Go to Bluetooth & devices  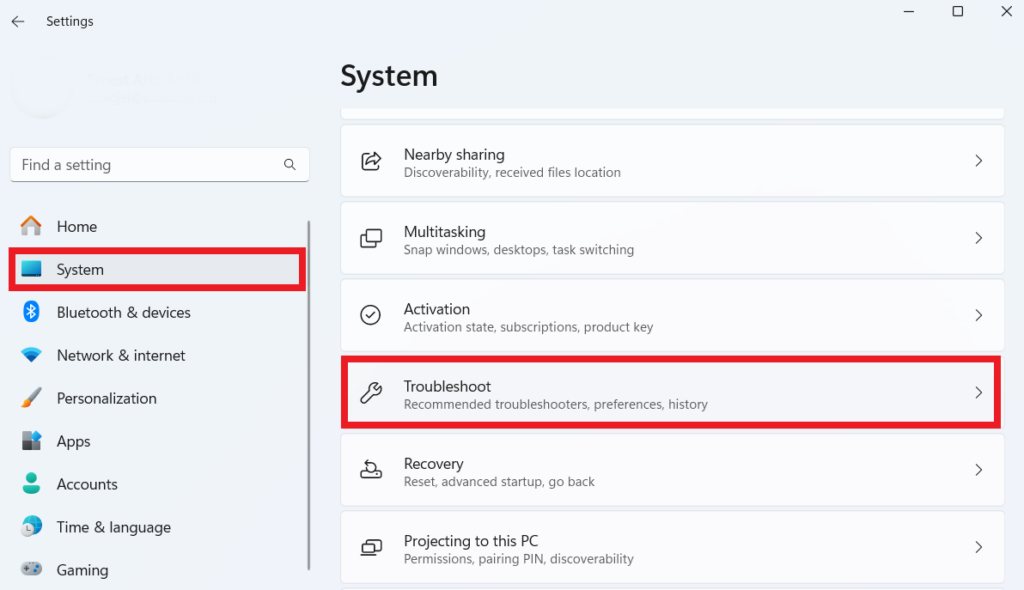[123, 312]
